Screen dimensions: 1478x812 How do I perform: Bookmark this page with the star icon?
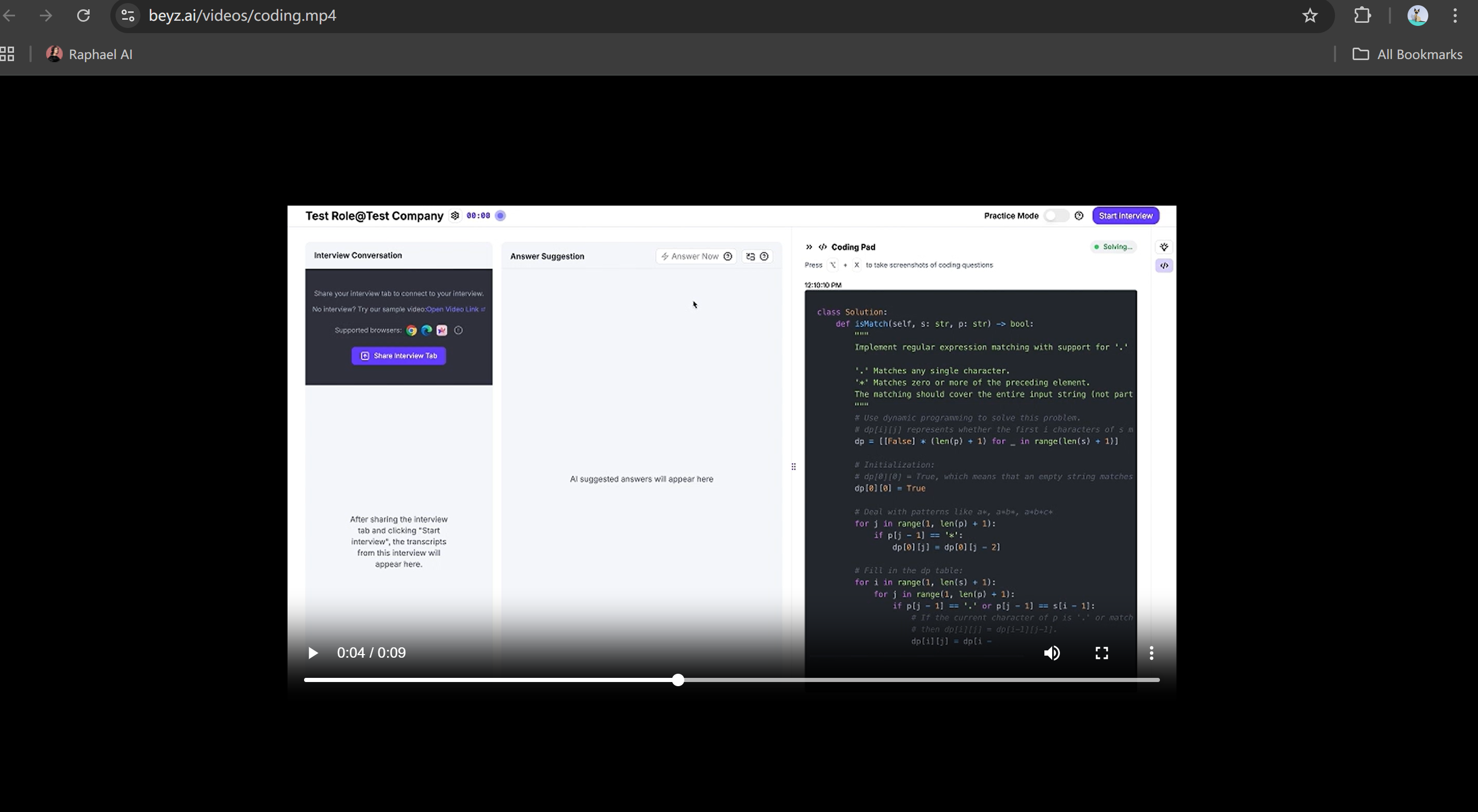coord(1310,16)
